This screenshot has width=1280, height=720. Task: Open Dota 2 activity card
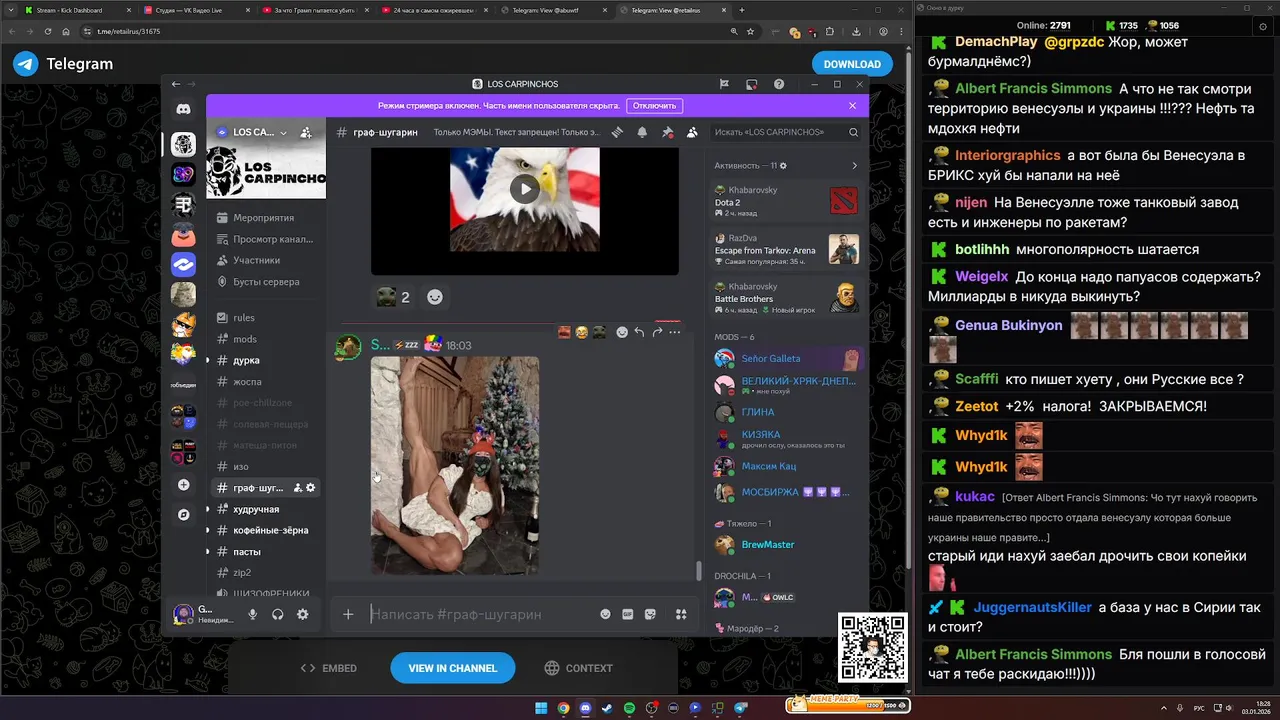[786, 201]
